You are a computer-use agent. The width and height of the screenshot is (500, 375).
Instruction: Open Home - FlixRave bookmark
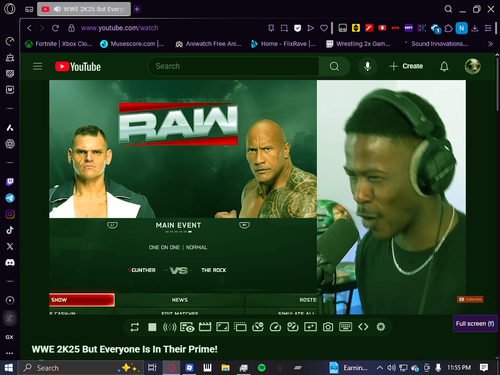(x=283, y=44)
